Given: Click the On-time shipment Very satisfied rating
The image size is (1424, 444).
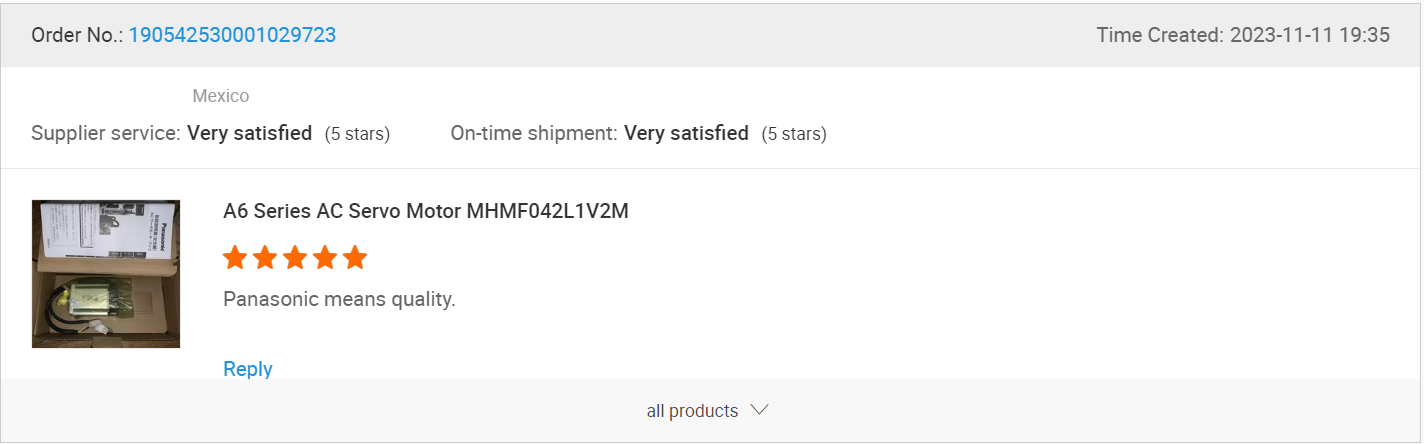Looking at the screenshot, I should coord(686,133).
